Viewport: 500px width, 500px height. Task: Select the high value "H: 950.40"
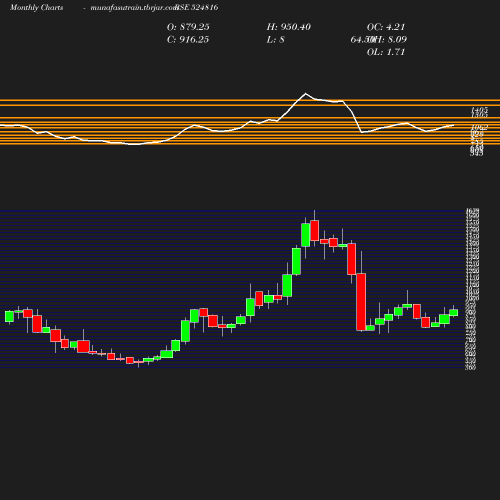coord(289,27)
